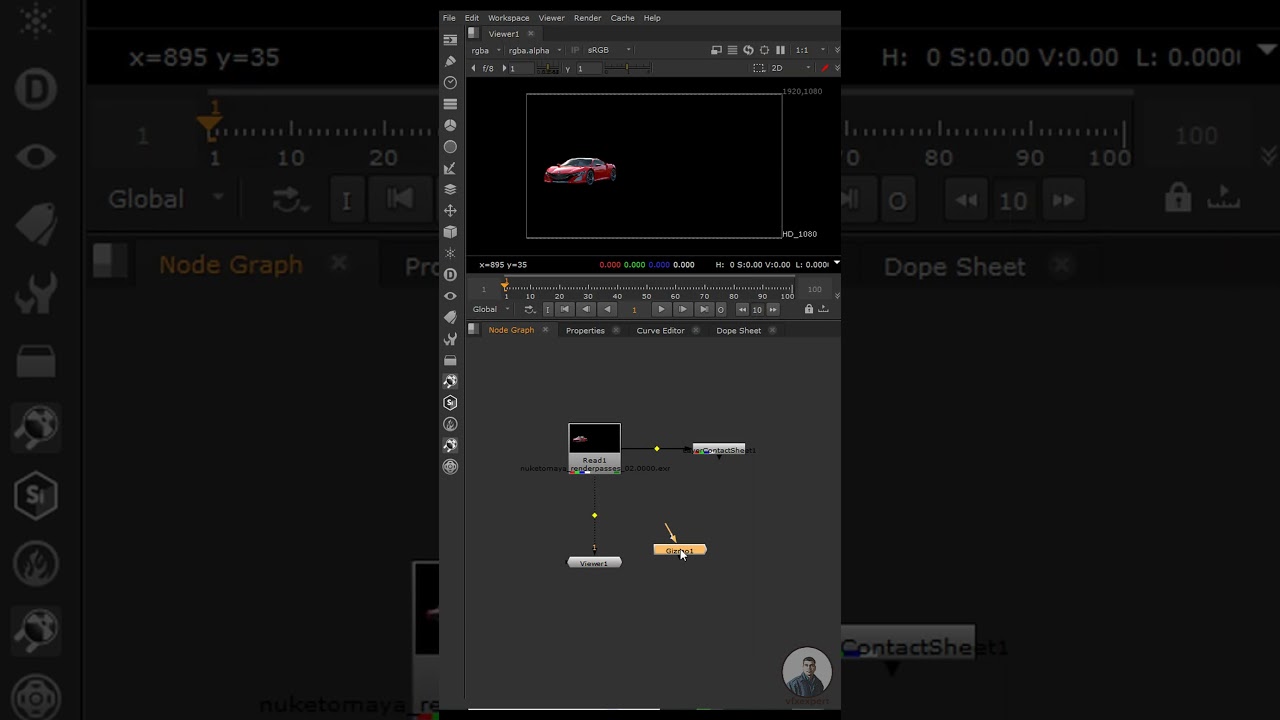The height and width of the screenshot is (720, 1280).
Task: Open the Global frame range dropdown
Action: pyautogui.click(x=491, y=309)
